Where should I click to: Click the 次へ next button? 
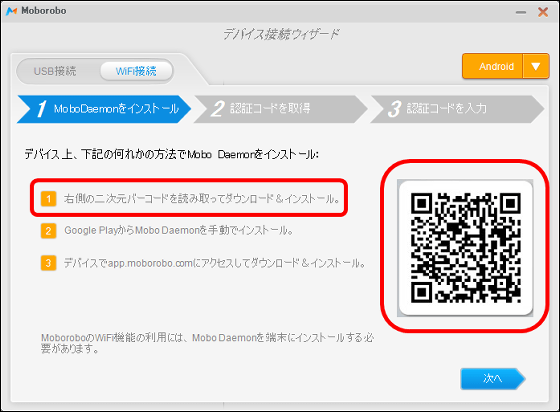tap(493, 378)
